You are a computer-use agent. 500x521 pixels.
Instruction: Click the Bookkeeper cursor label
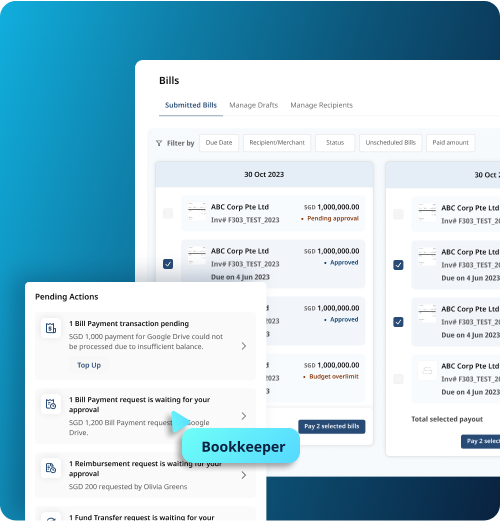tap(241, 446)
